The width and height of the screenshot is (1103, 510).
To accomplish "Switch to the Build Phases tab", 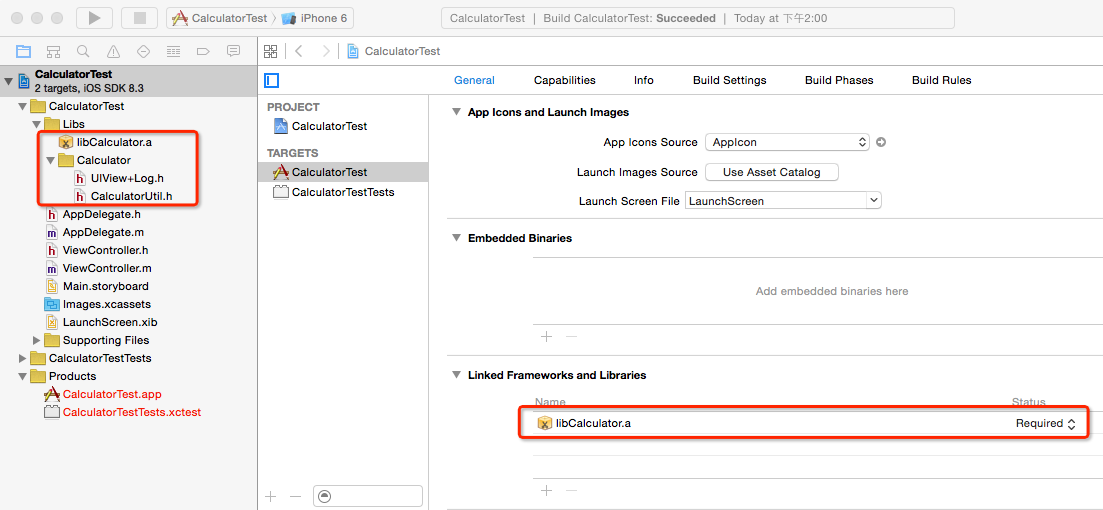I will pos(839,80).
